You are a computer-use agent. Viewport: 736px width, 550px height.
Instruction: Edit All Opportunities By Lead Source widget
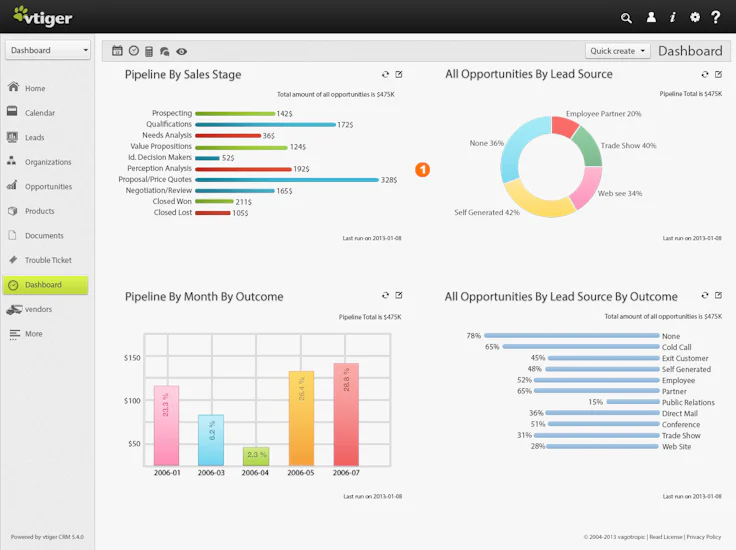tap(718, 74)
